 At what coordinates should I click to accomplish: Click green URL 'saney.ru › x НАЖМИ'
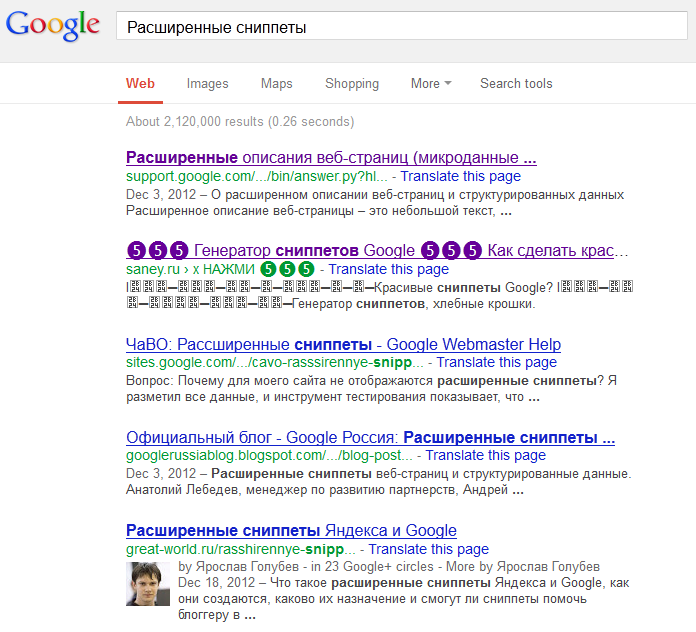pos(220,269)
